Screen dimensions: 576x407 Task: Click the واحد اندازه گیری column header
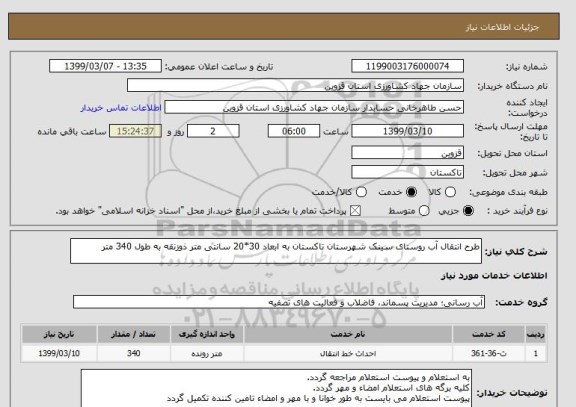coord(207,334)
